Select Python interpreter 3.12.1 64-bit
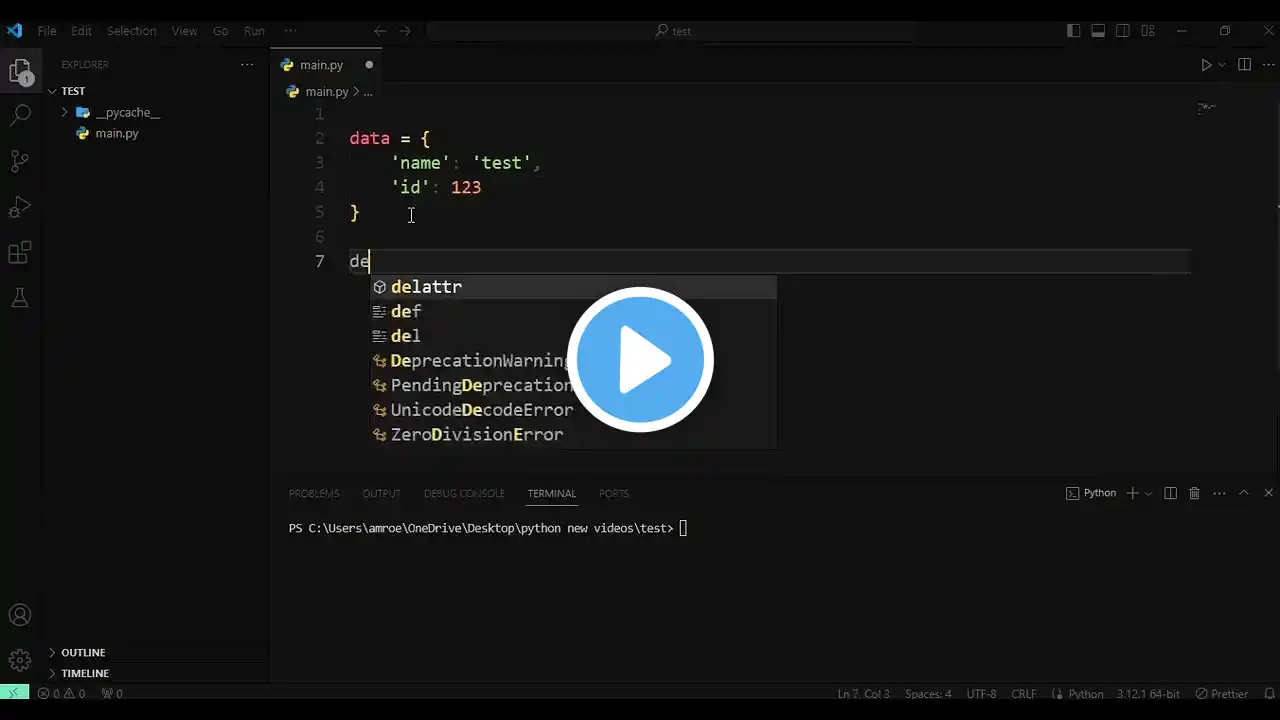The width and height of the screenshot is (1280, 720). click(1146, 693)
